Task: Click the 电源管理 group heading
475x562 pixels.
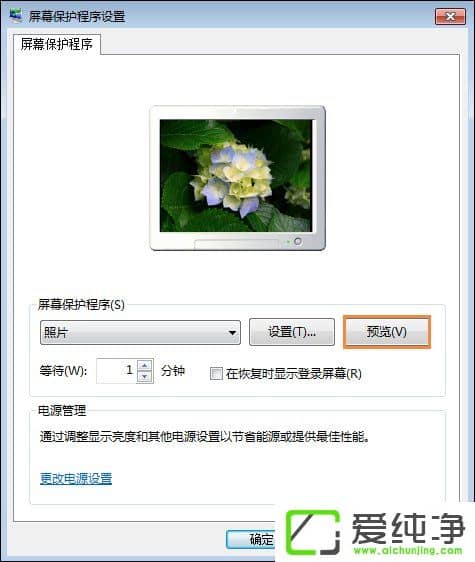Action: point(62,410)
